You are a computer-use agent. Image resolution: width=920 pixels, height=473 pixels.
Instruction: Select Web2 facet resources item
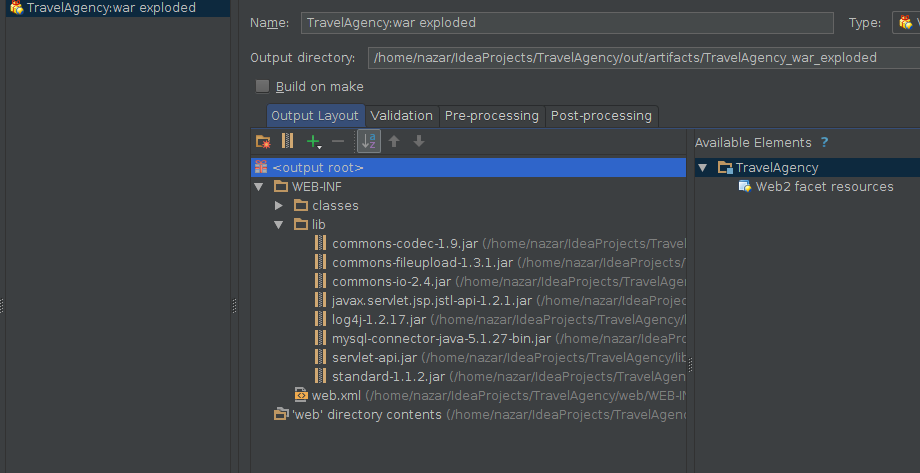click(824, 187)
